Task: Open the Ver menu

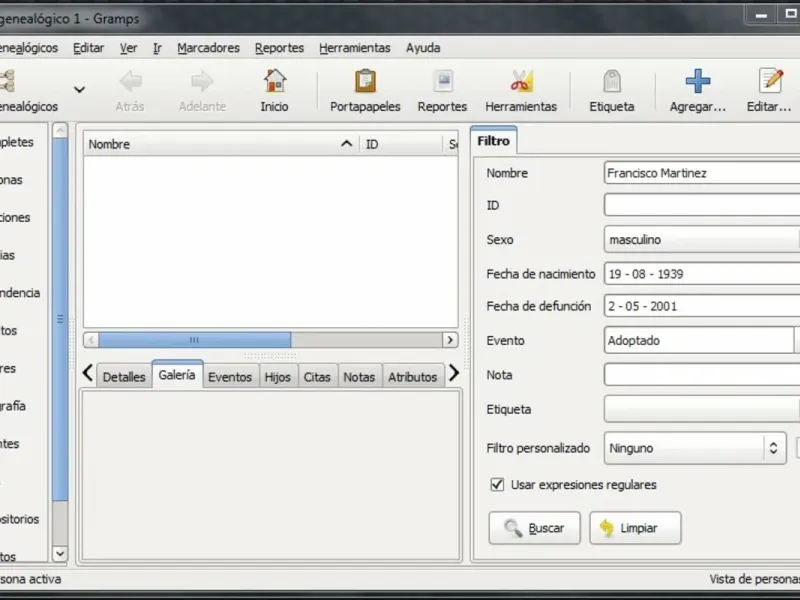Action: [x=129, y=48]
